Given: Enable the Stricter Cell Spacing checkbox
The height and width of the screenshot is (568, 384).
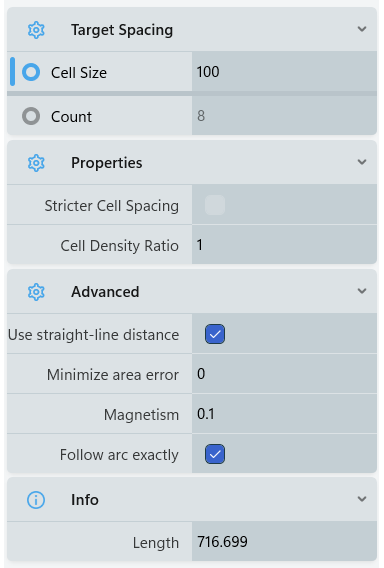Looking at the screenshot, I should coord(215,205).
